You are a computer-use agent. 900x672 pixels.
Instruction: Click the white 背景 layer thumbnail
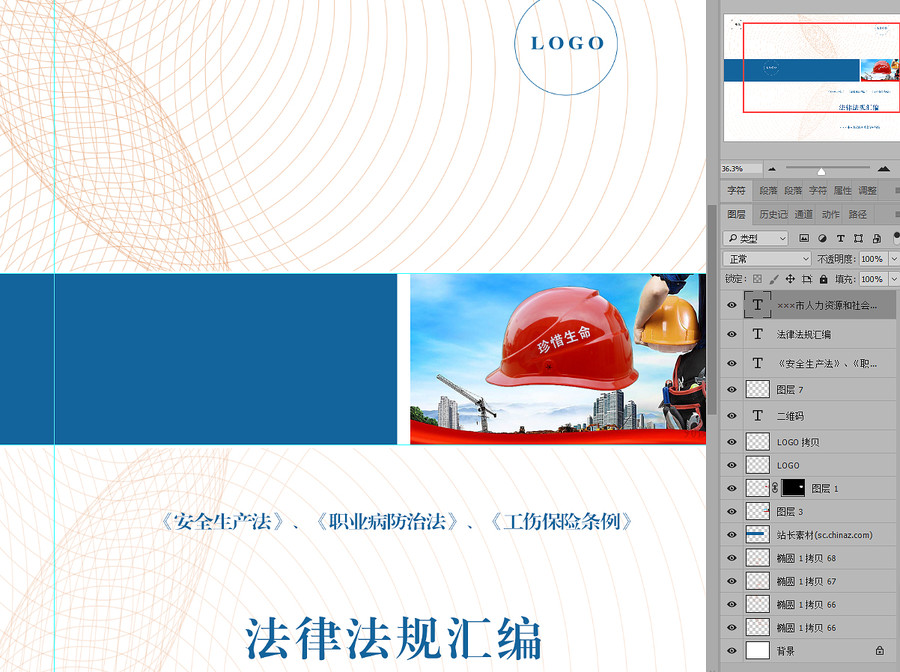click(x=758, y=650)
